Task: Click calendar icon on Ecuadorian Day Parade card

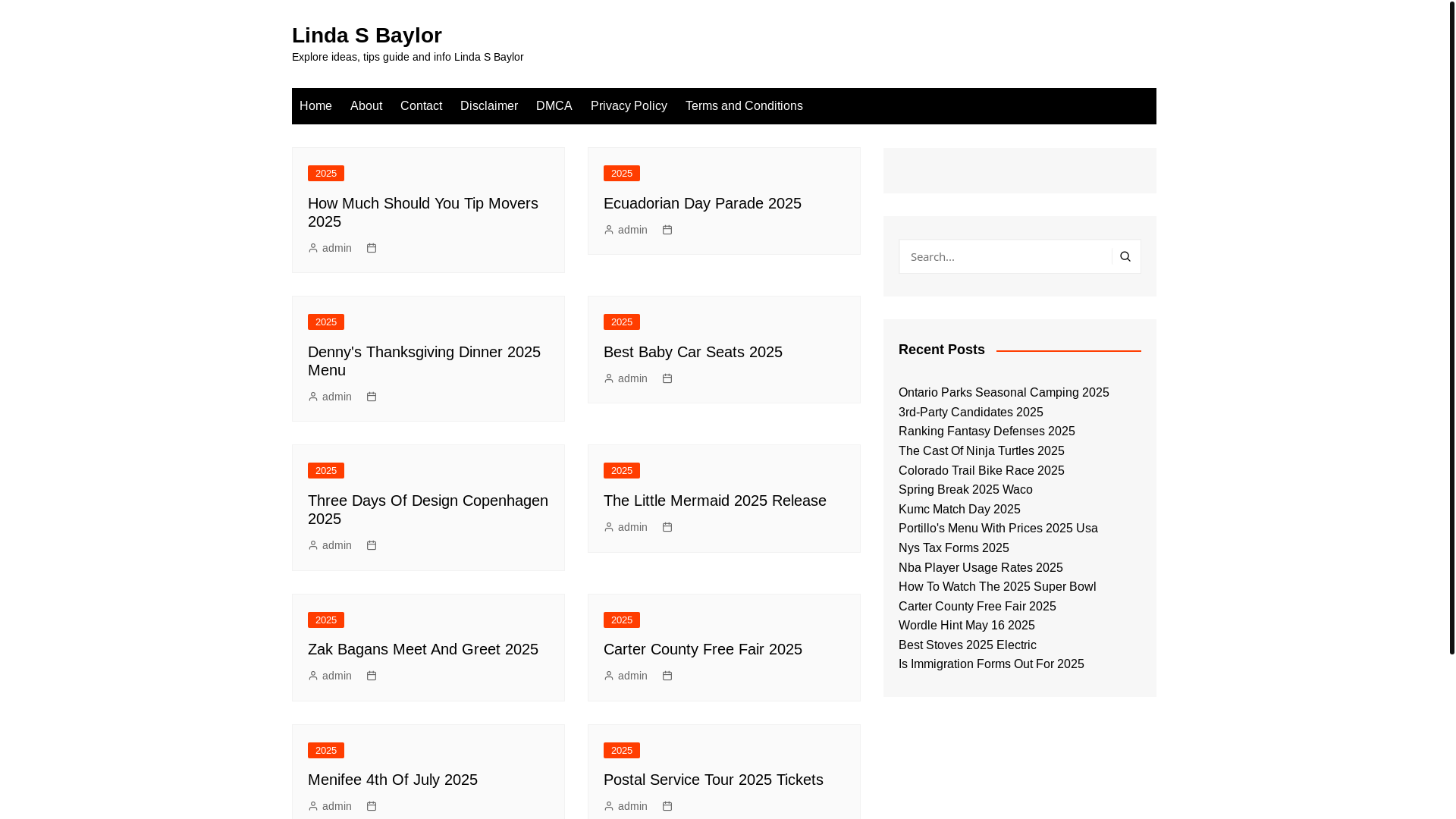Action: click(x=667, y=230)
